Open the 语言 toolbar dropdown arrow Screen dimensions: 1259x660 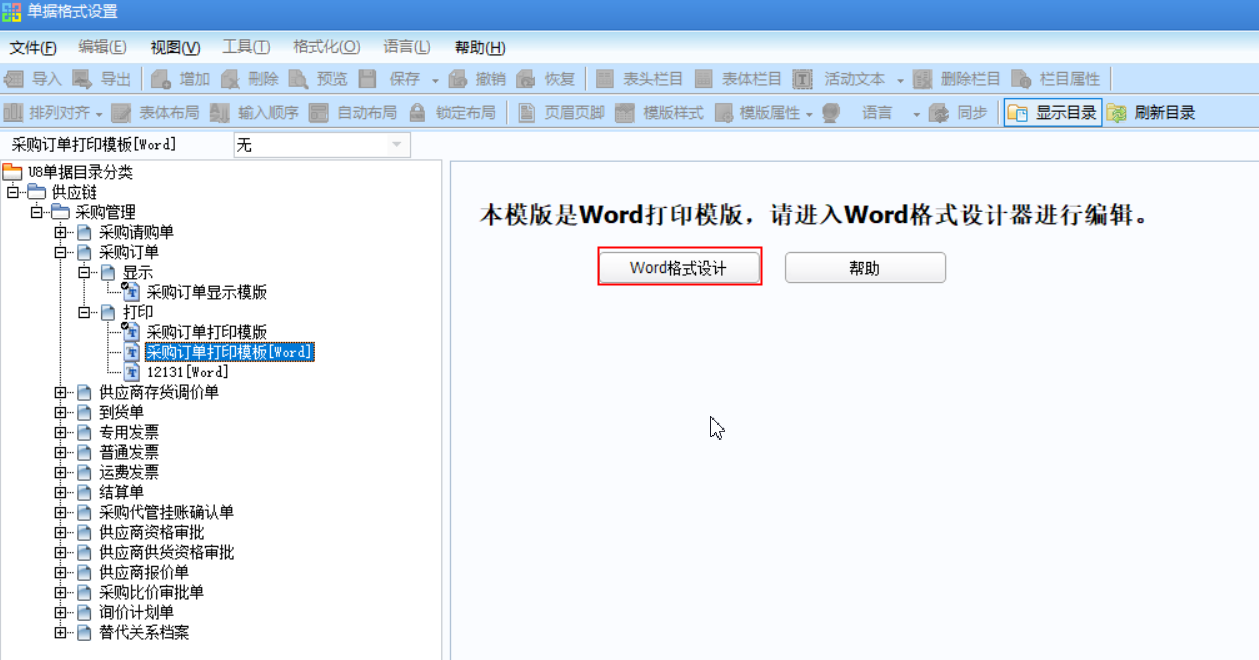pyautogui.click(x=917, y=114)
